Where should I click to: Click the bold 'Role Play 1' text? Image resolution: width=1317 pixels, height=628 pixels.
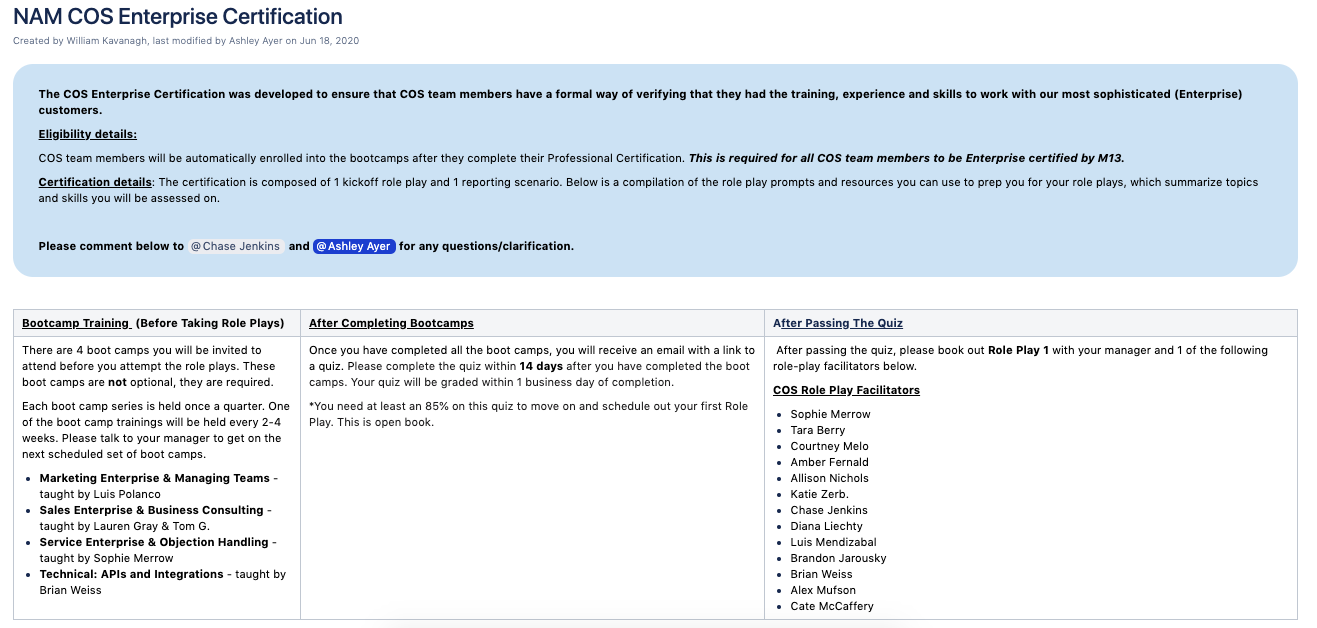(x=1018, y=350)
